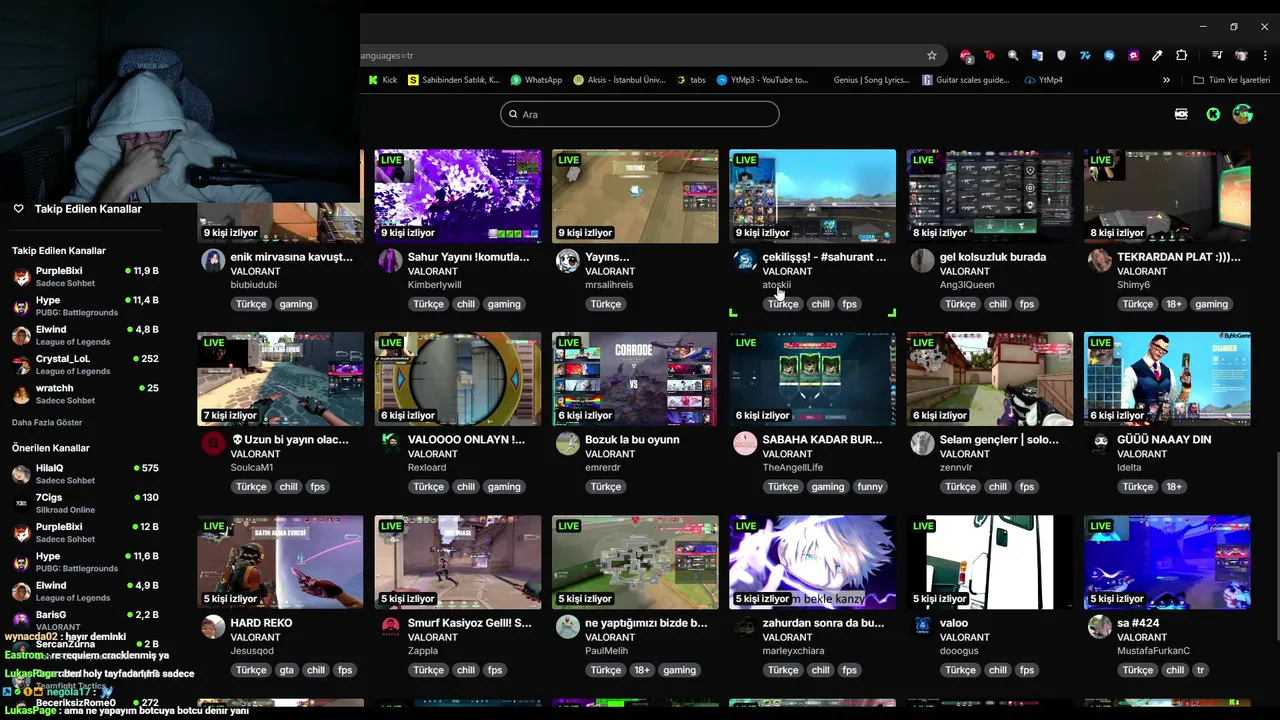Screen dimensions: 1280x720
Task: Open the HARD REKO stream title
Action: click(x=262, y=623)
